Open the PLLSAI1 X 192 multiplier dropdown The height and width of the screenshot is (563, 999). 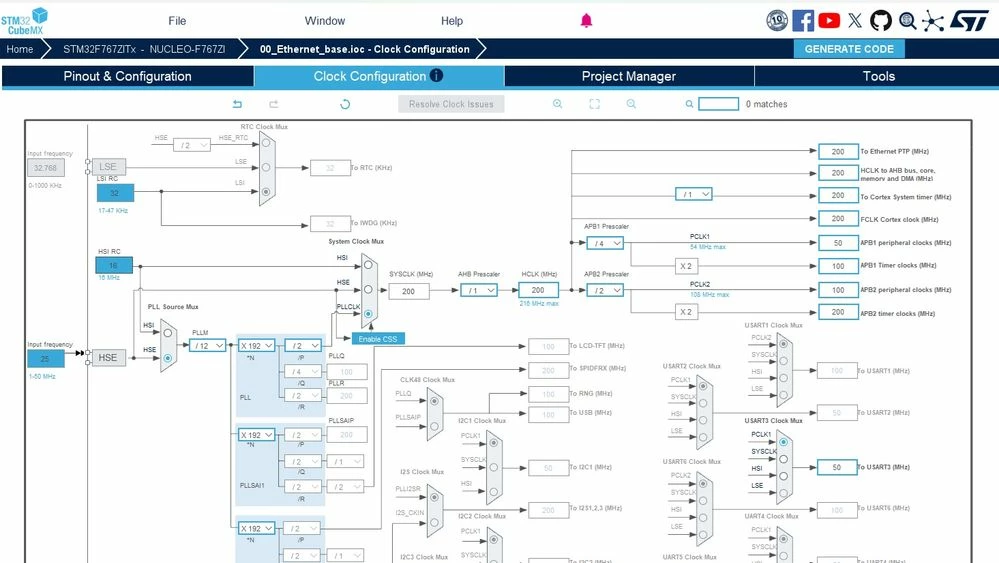tap(256, 435)
